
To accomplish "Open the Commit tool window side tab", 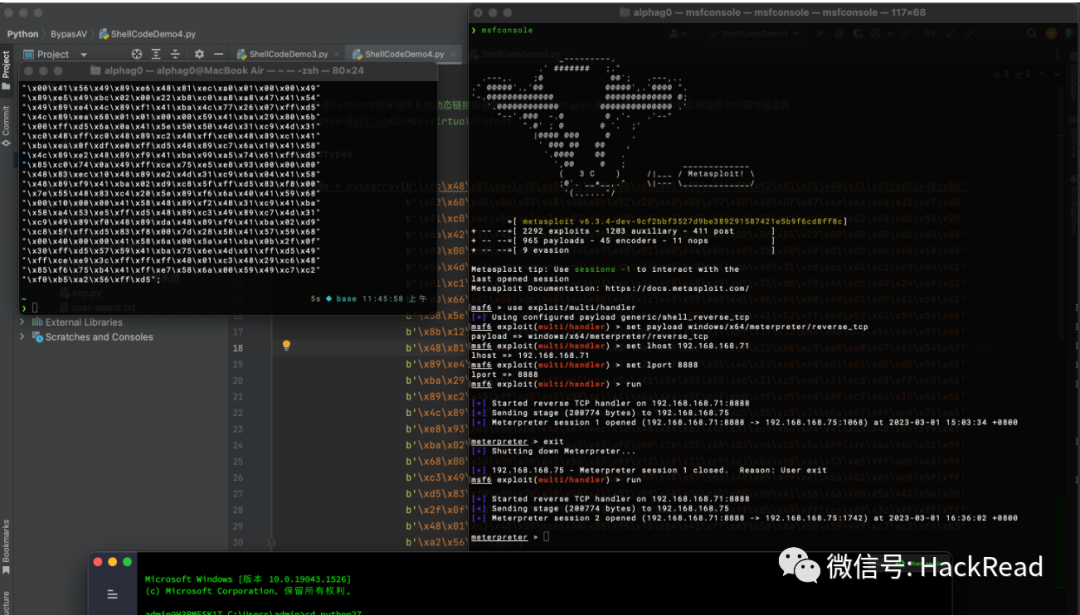I will [6, 125].
